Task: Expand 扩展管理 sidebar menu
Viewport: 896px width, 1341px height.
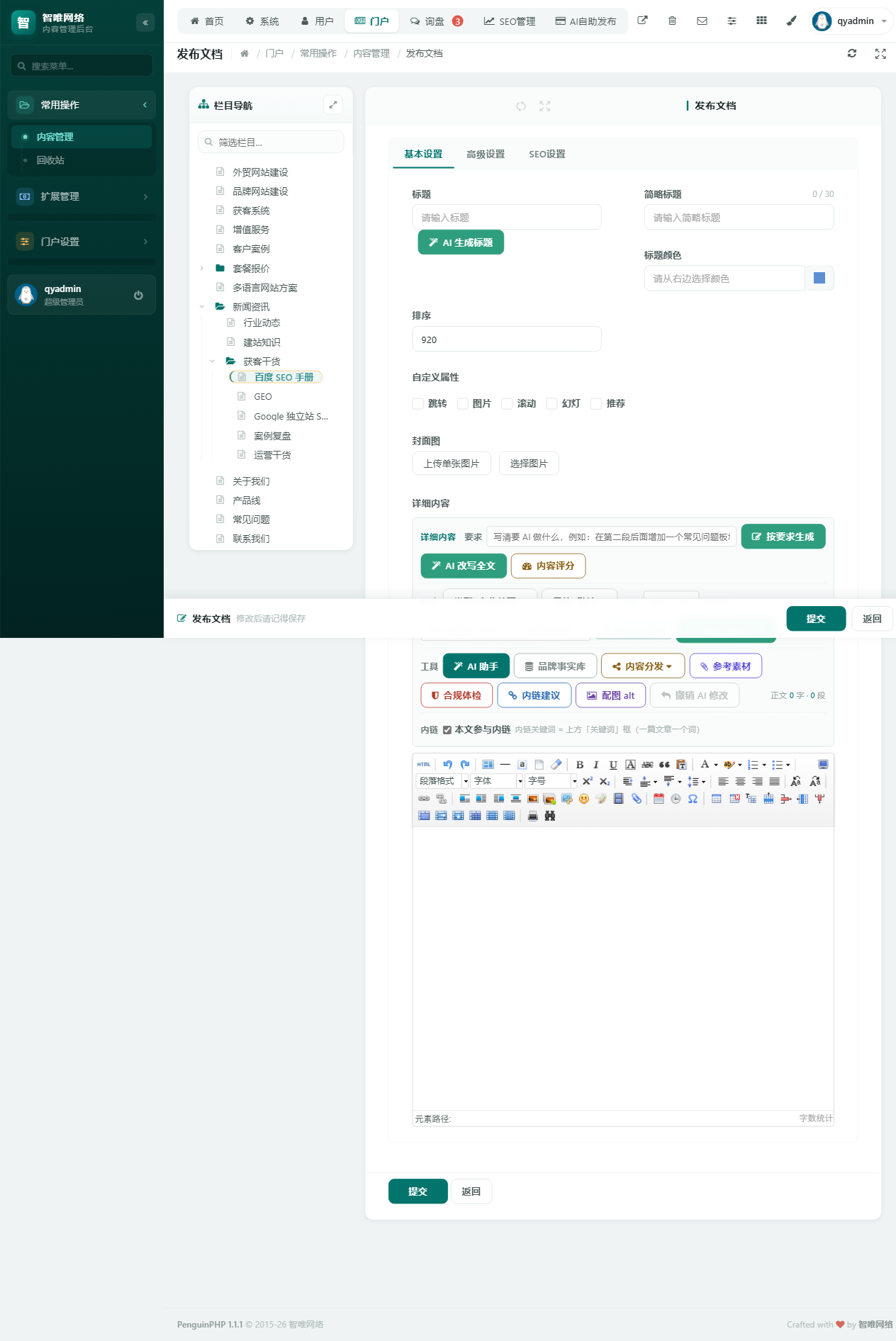Action: point(82,196)
